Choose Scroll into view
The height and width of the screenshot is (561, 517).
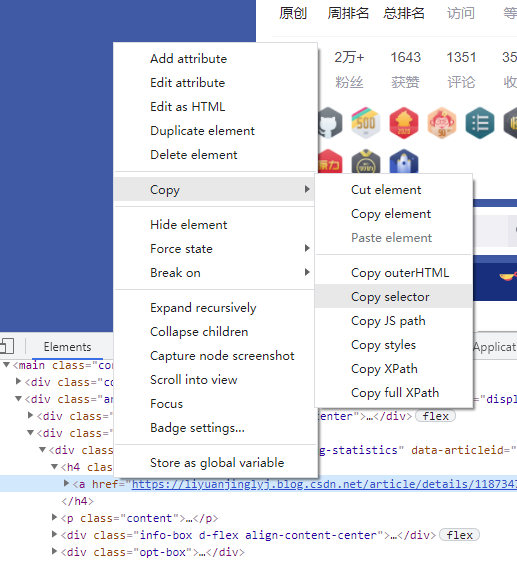pyautogui.click(x=194, y=380)
